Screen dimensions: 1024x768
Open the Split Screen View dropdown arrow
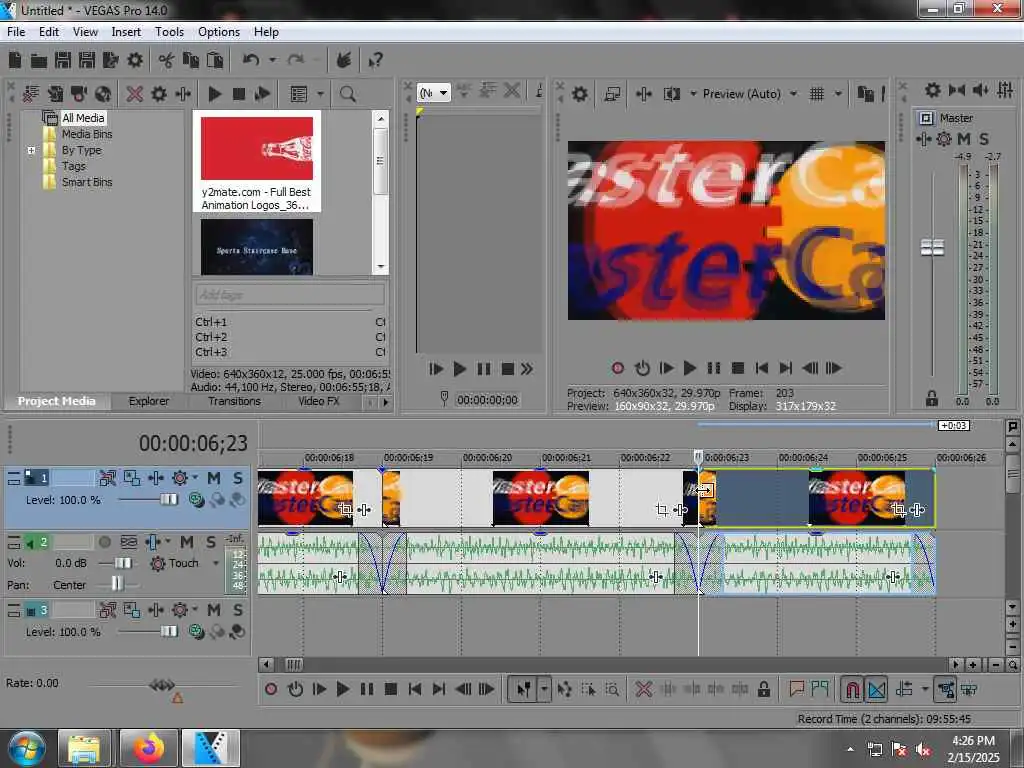693,94
